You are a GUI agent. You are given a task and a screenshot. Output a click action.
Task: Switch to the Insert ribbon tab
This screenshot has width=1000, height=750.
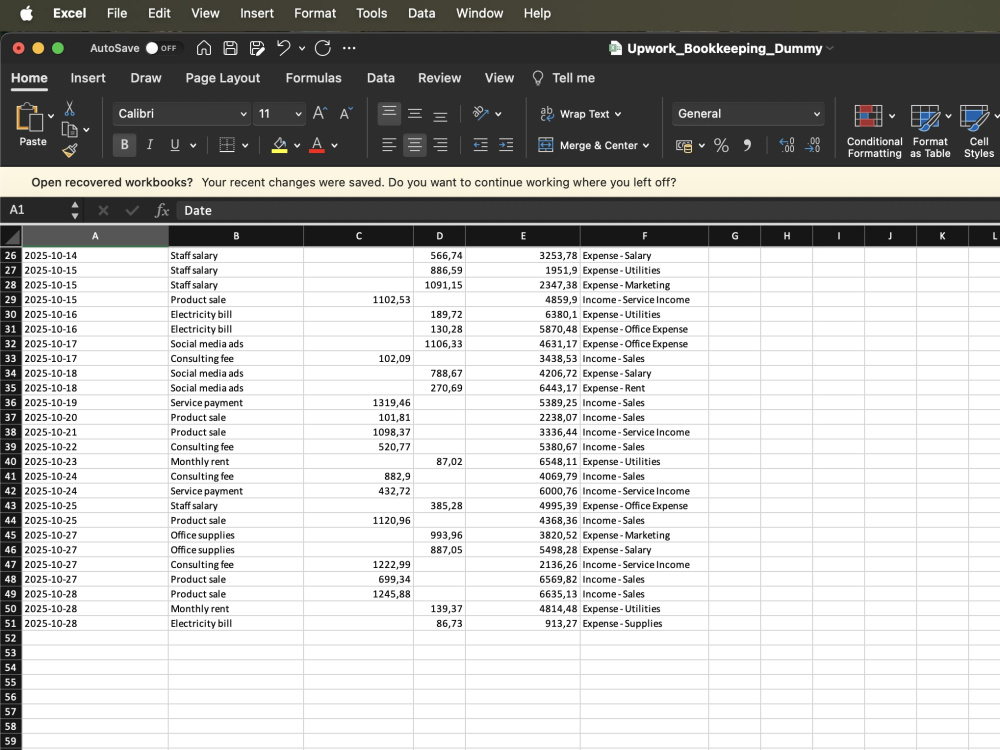[88, 78]
